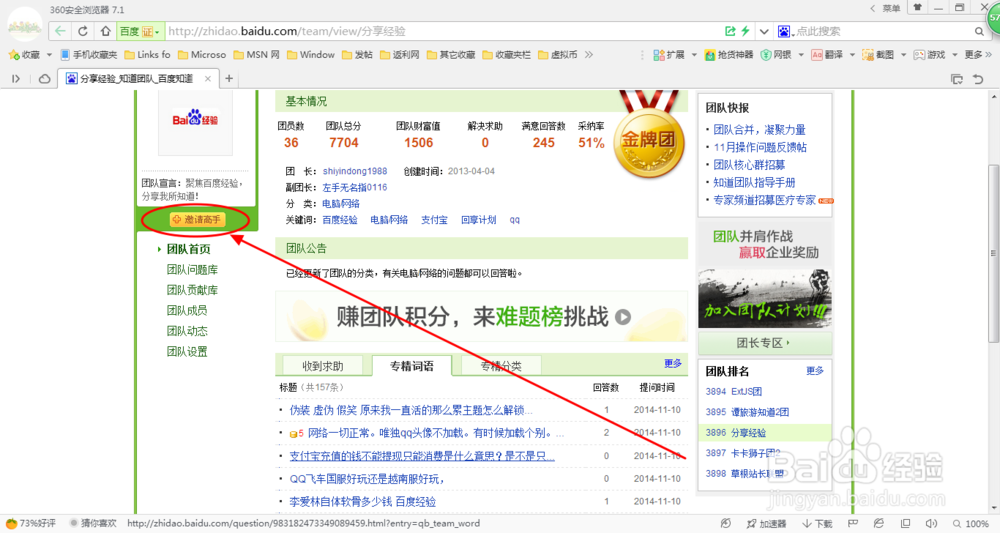Open the cloud icon next to tabs
1000x533 pixels.
point(45,78)
